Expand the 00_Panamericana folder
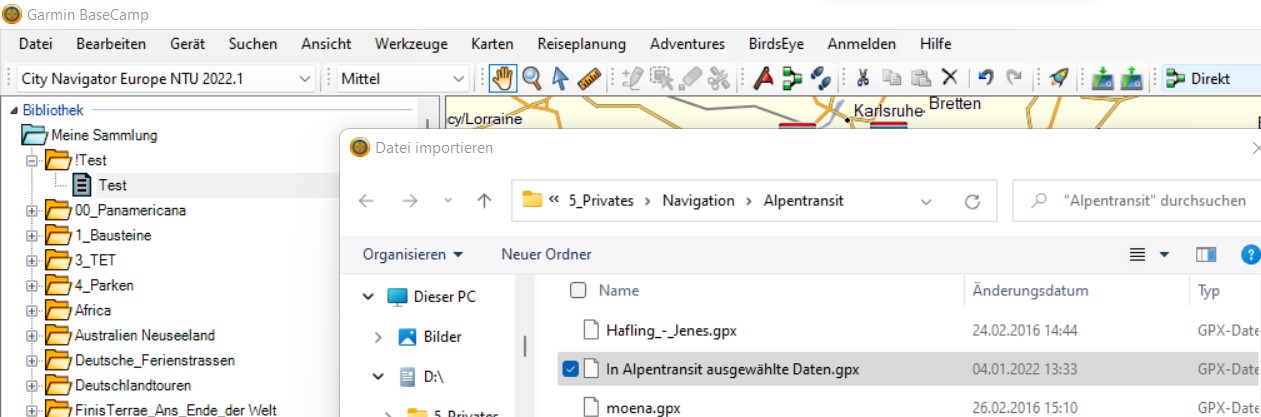Viewport: 1261px width, 417px height. 32,211
